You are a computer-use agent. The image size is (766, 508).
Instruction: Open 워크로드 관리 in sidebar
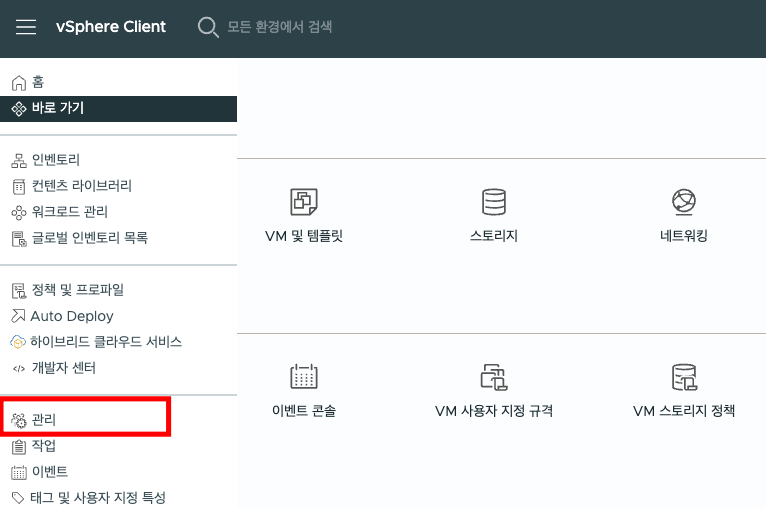[x=69, y=212]
